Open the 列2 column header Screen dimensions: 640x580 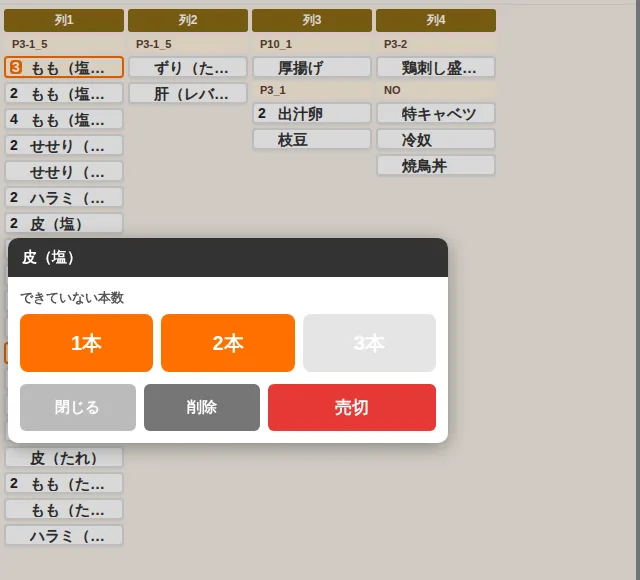coord(188,20)
